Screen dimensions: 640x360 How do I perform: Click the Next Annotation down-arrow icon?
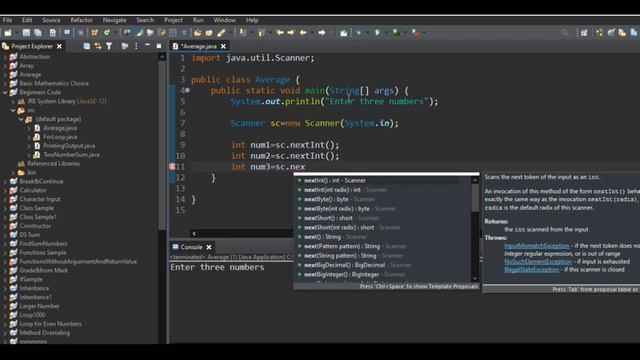242,33
